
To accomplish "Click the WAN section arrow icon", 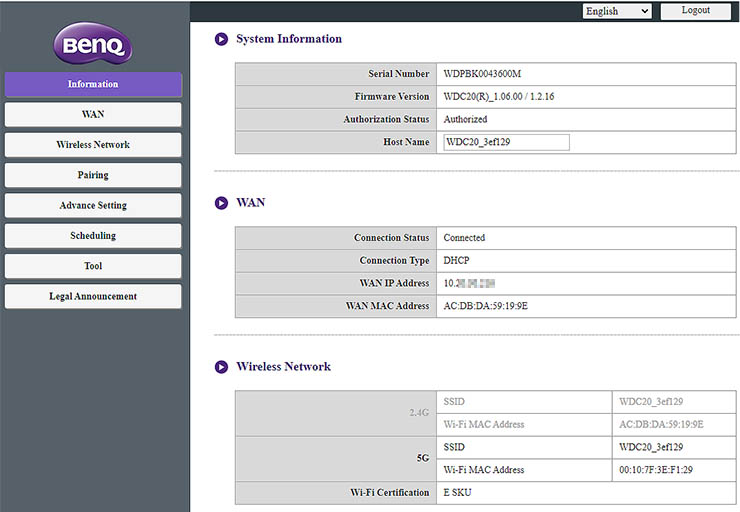I will click(221, 203).
